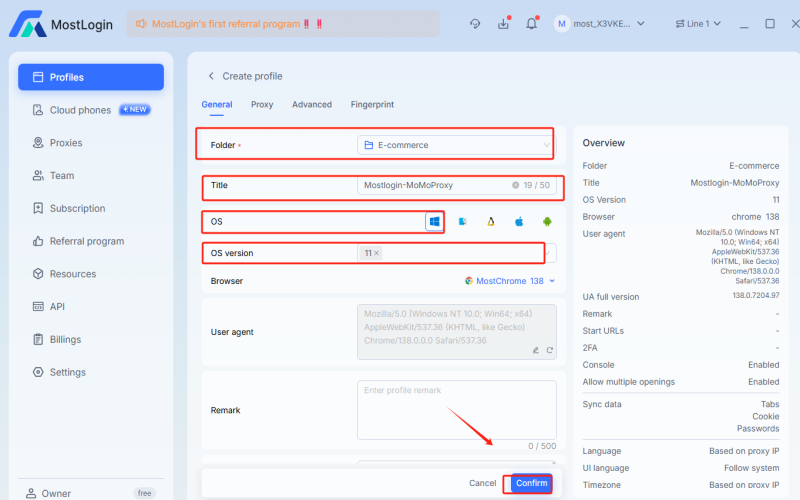Viewport: 800px width, 500px height.
Task: Click the Cancel button
Action: click(x=482, y=483)
